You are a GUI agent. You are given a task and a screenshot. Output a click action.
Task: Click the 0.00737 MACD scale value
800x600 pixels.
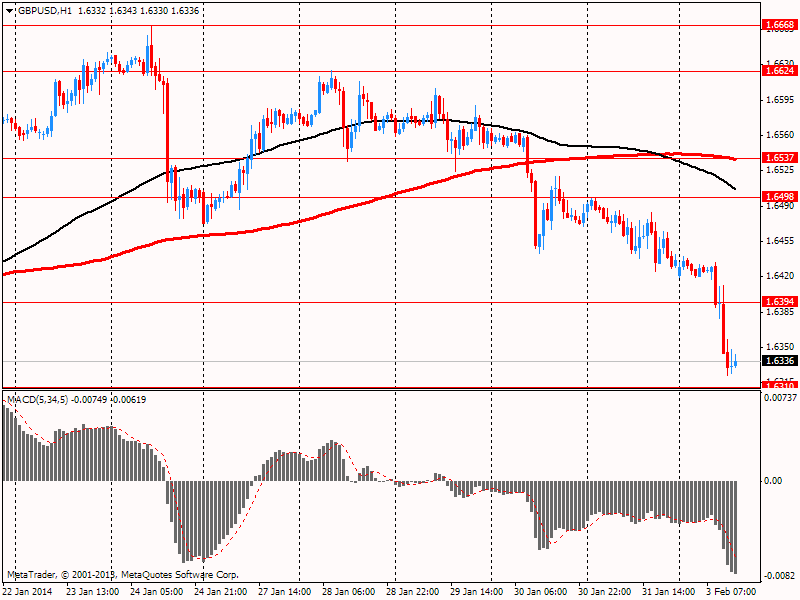(779, 398)
